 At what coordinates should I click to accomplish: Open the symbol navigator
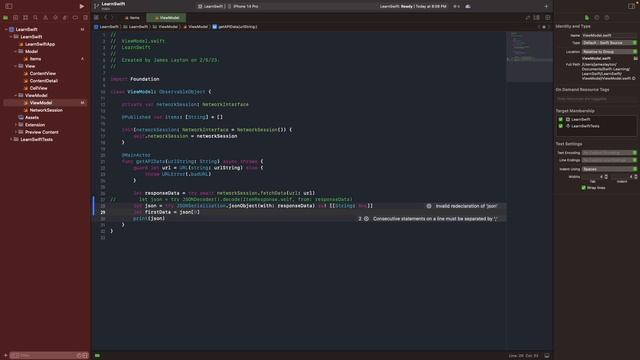(25, 18)
